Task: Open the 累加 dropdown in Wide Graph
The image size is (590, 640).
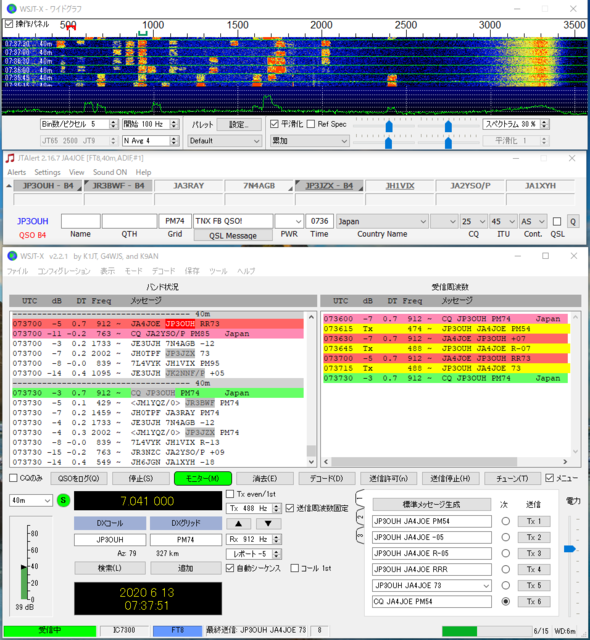Action: coord(310,141)
